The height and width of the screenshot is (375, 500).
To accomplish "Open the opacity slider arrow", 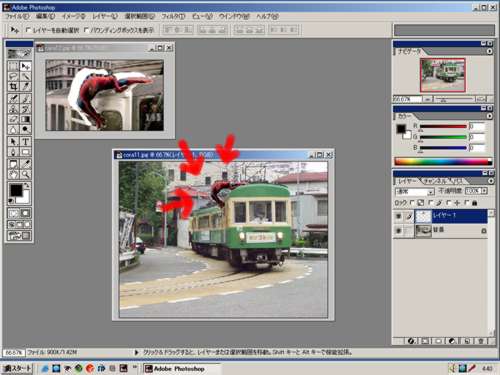I will (484, 191).
